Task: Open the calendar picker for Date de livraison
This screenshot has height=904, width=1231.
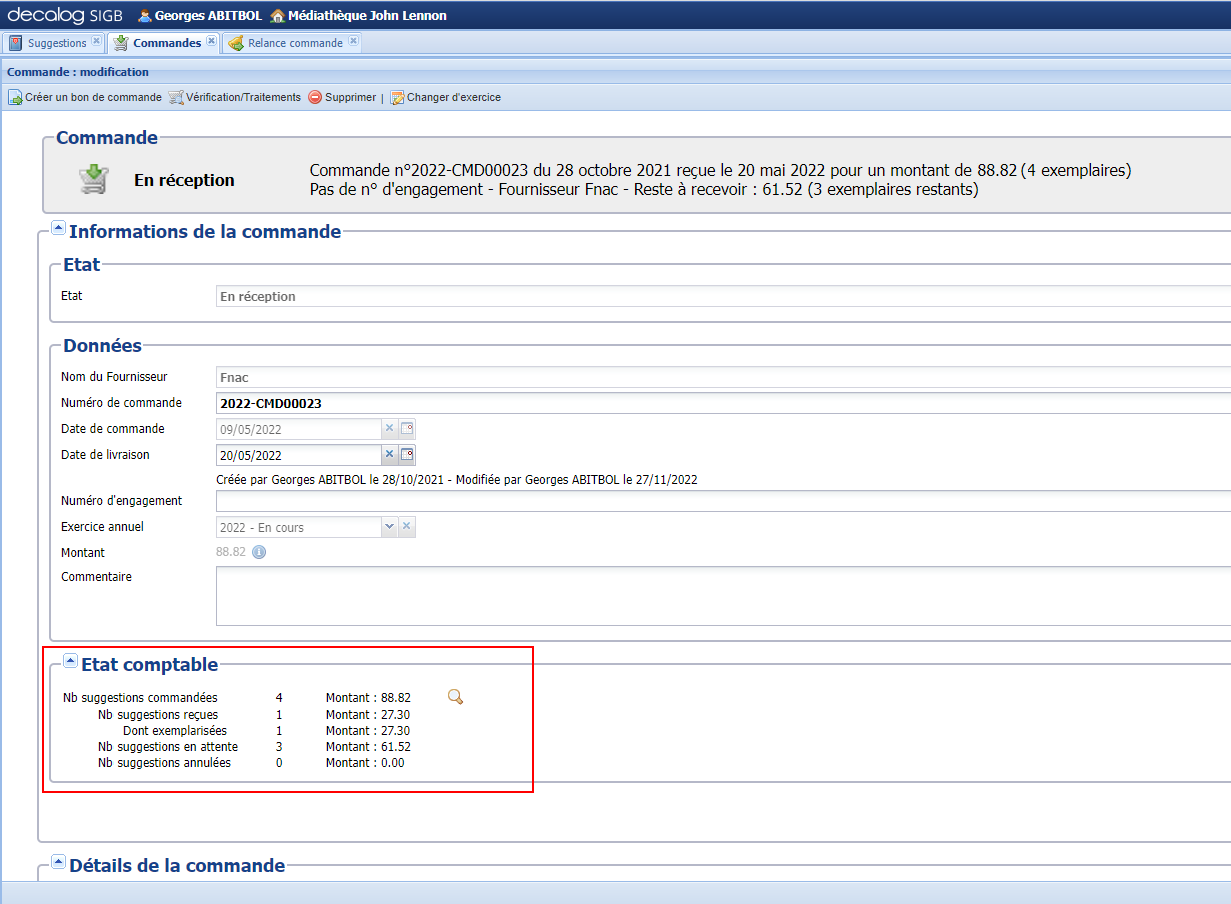Action: [x=405, y=454]
